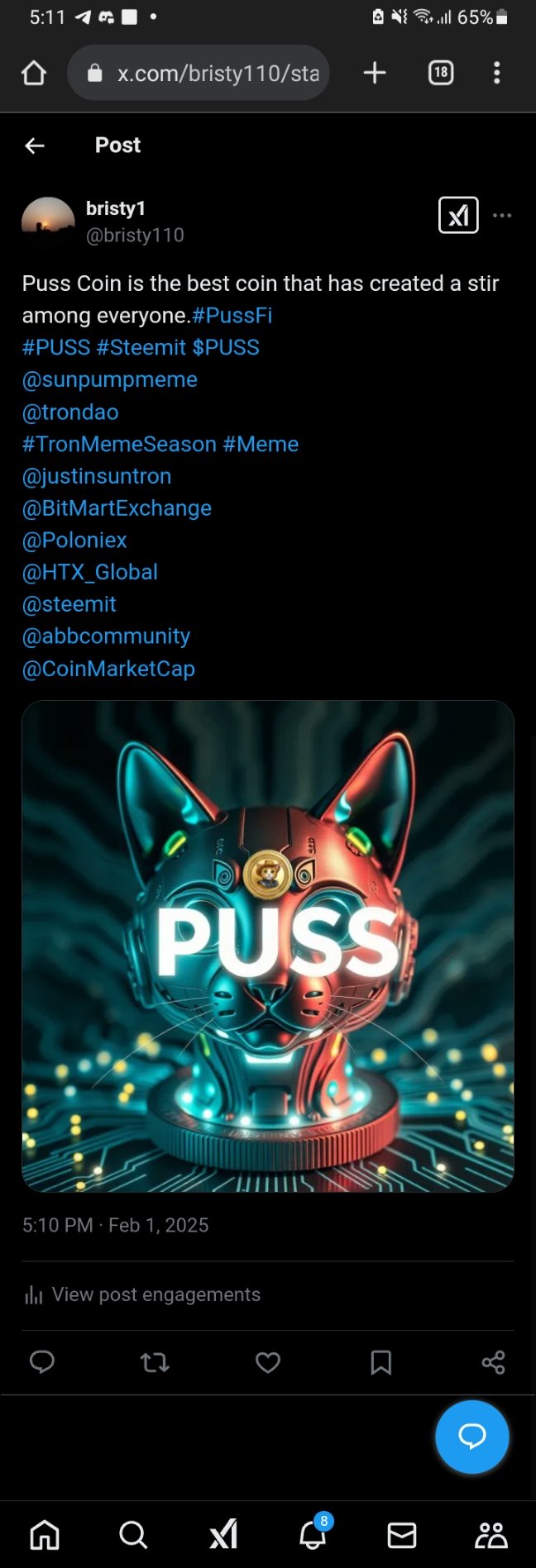Screen dimensions: 536x1568
Task: Tap the browser home icon
Action: tap(34, 74)
